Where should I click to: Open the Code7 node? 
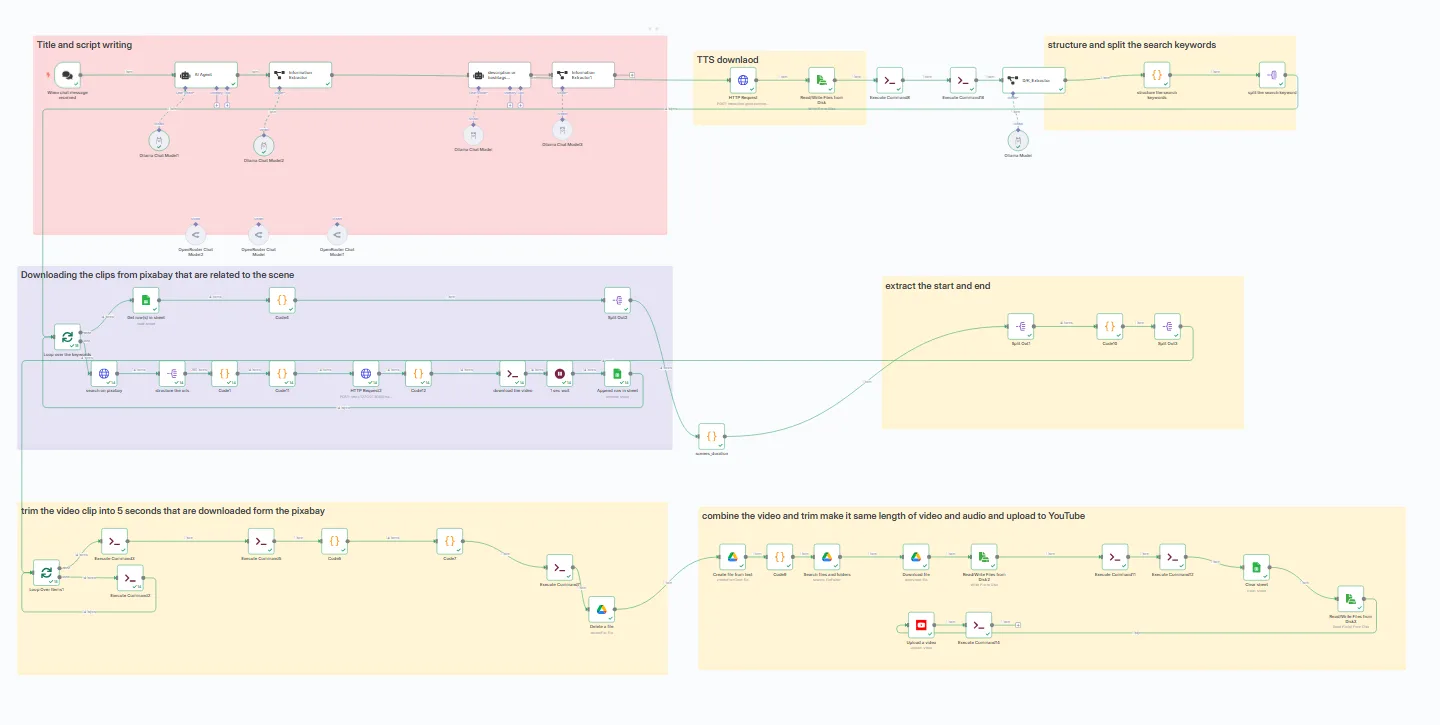point(450,541)
